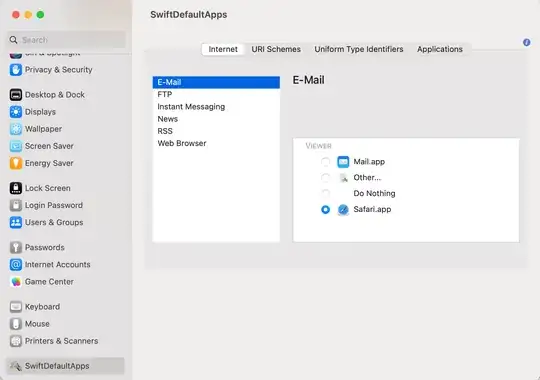Choose Web Browser in the list
540x380 pixels.
click(216, 143)
